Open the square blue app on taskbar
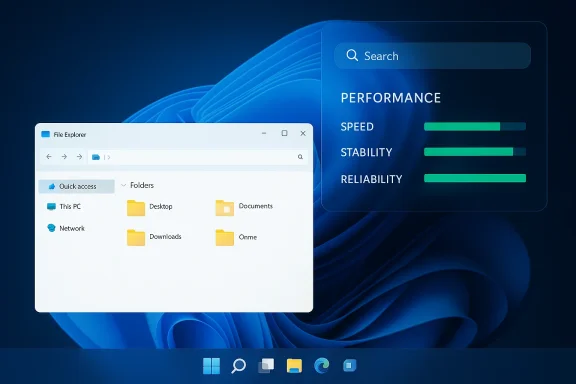Image resolution: width=576 pixels, height=384 pixels. 349,365
